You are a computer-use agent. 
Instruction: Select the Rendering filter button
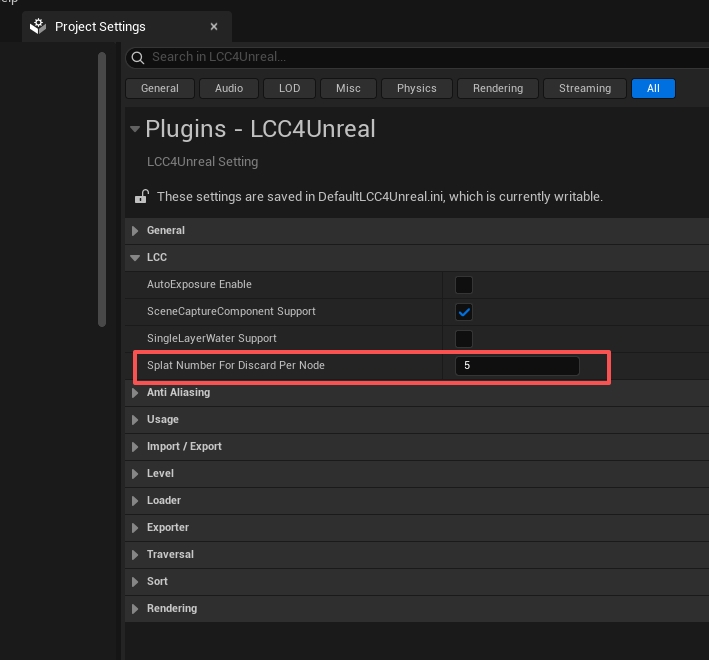[x=498, y=88]
